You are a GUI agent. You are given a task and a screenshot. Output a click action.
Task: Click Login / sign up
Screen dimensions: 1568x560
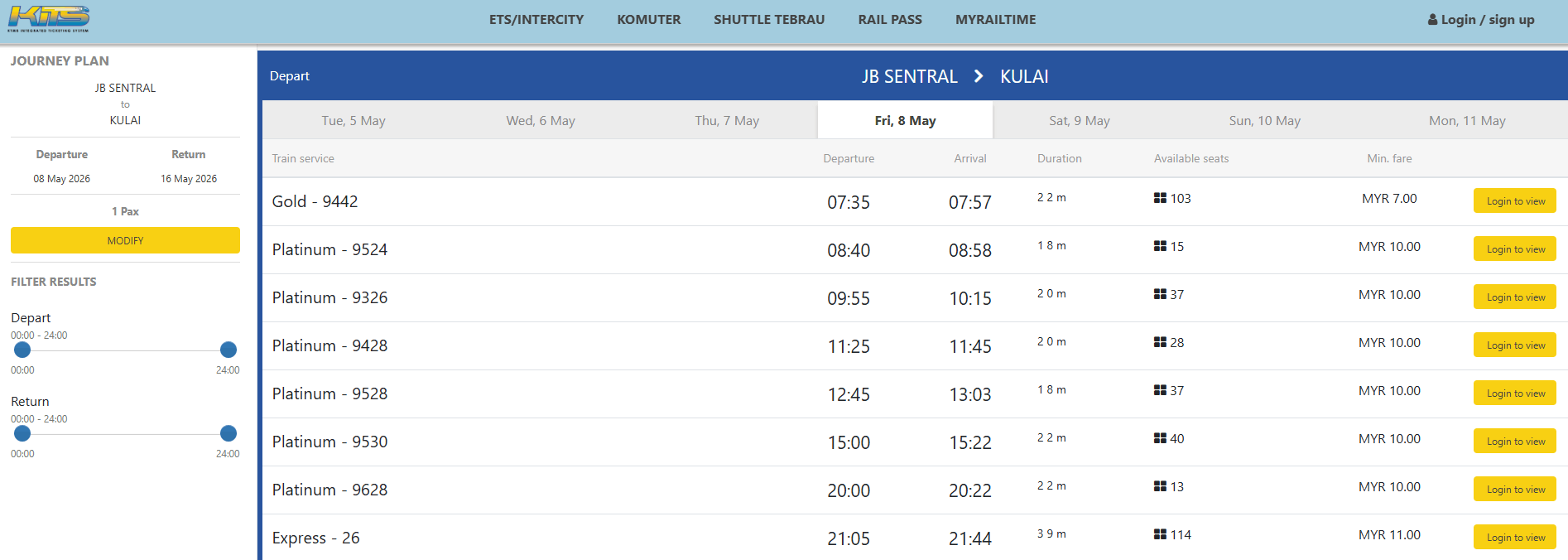[x=1481, y=19]
